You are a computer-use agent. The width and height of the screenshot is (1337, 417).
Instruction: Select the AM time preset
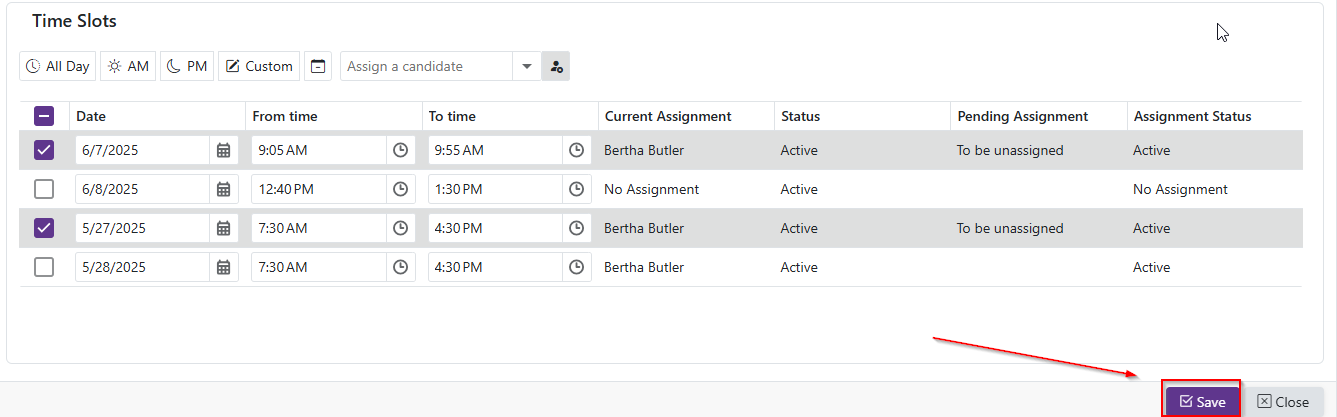click(129, 66)
